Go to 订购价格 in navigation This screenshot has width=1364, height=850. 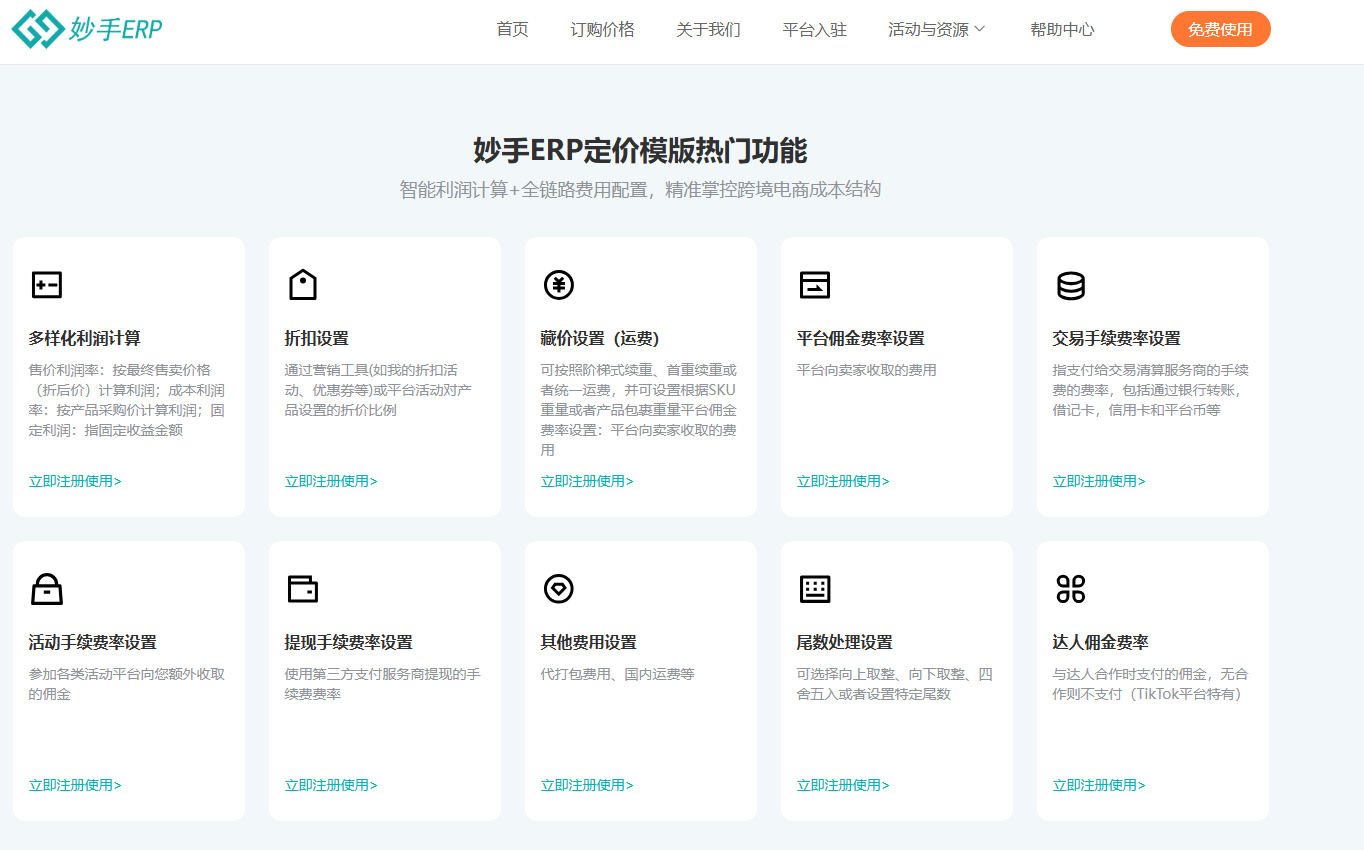602,30
